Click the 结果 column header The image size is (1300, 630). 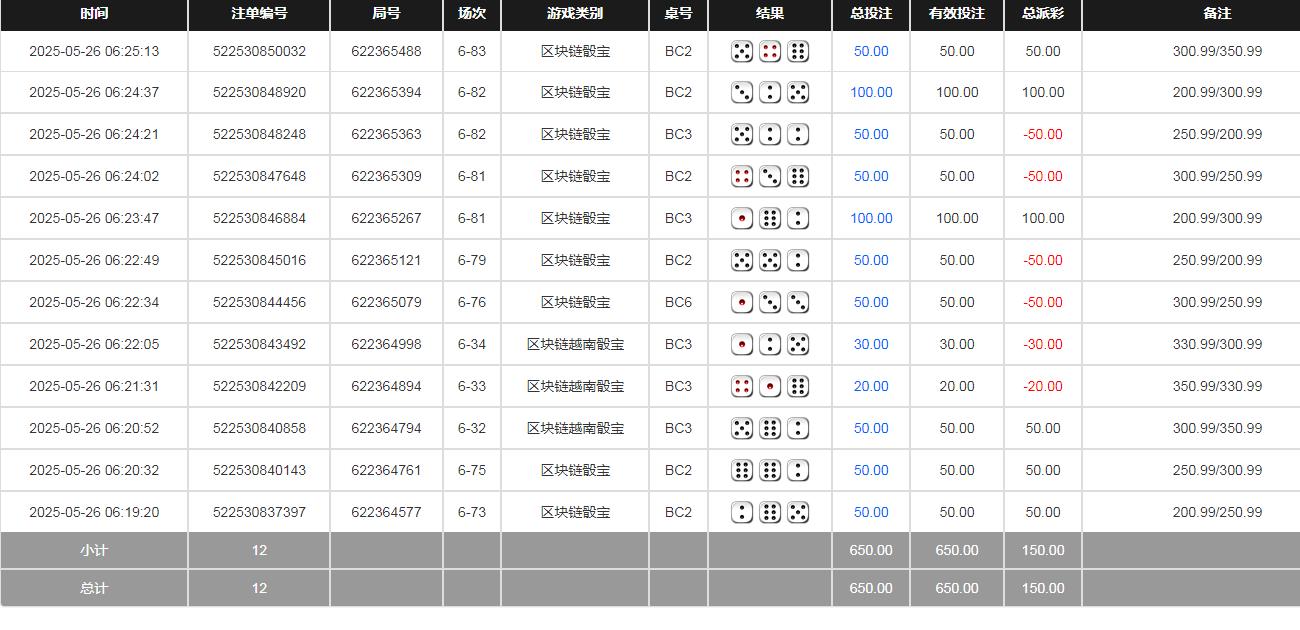[x=770, y=14]
